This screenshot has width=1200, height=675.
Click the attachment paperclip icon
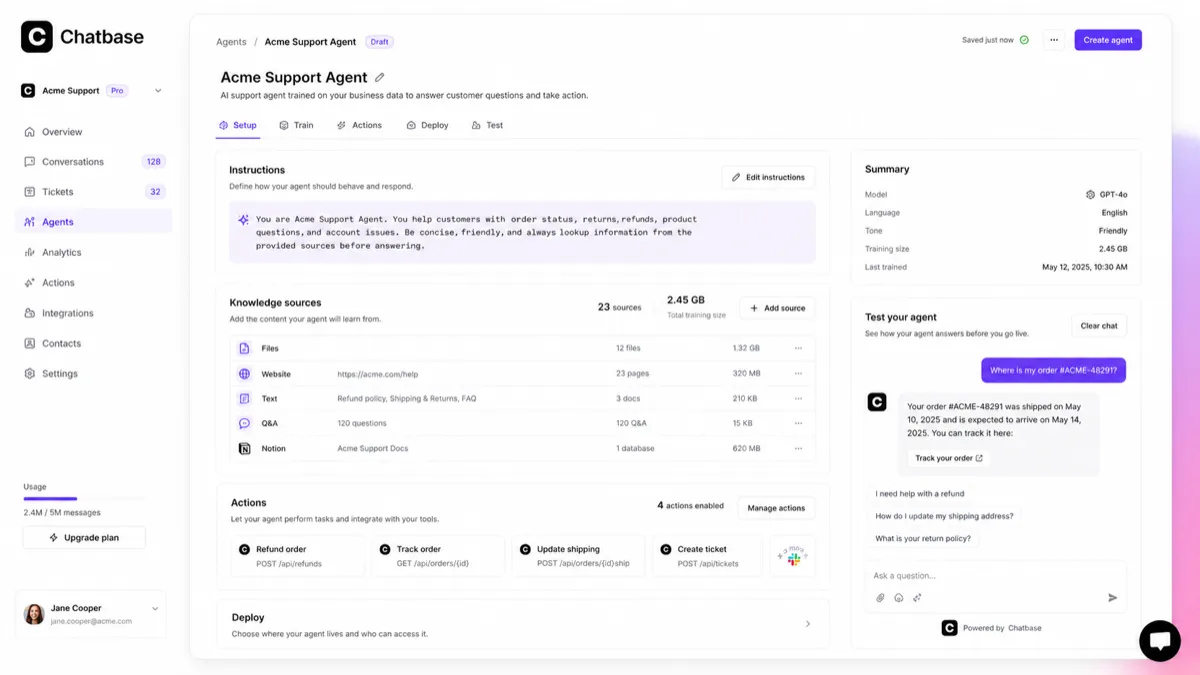coord(881,598)
